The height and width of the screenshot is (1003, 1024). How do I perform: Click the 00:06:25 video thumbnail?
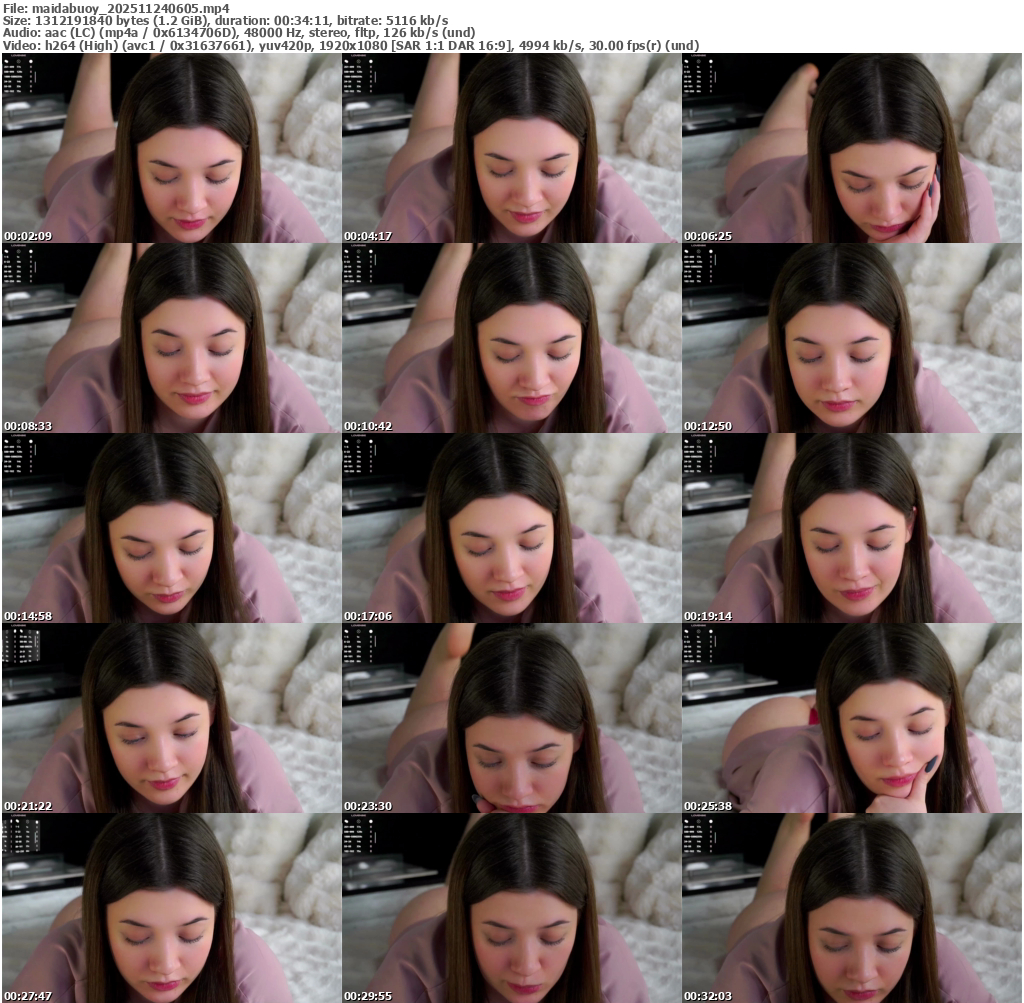tap(851, 148)
